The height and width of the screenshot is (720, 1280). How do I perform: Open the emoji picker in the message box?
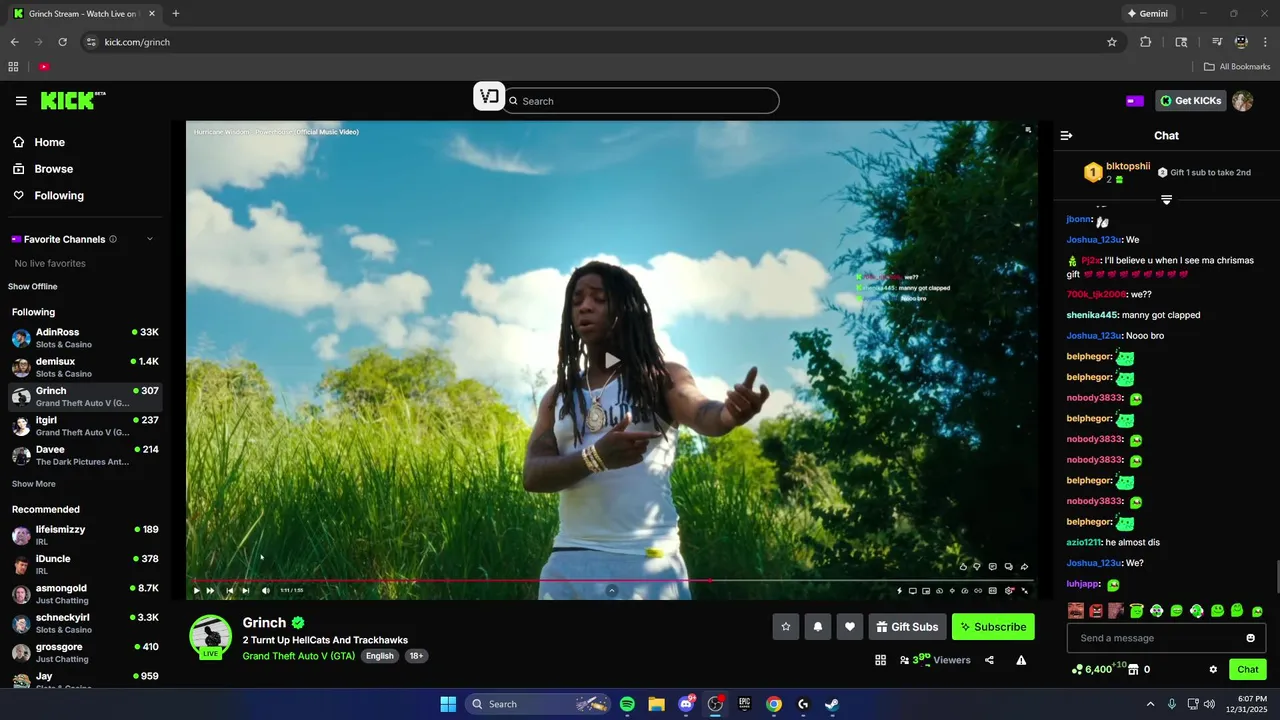click(1250, 638)
